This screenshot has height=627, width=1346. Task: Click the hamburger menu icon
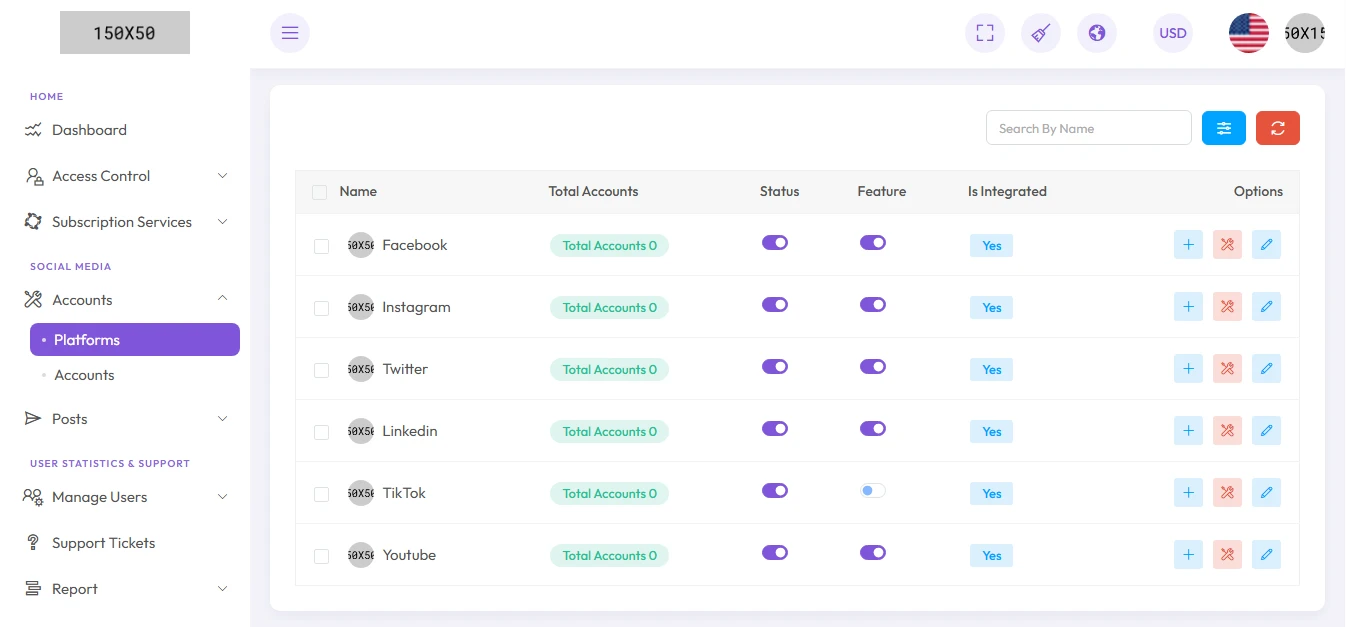click(x=290, y=33)
